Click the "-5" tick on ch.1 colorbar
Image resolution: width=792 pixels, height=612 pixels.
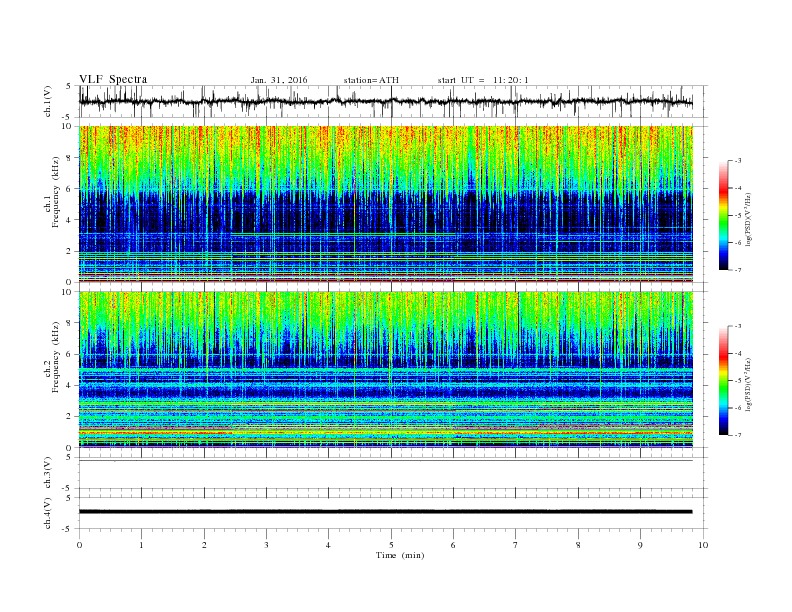(737, 216)
